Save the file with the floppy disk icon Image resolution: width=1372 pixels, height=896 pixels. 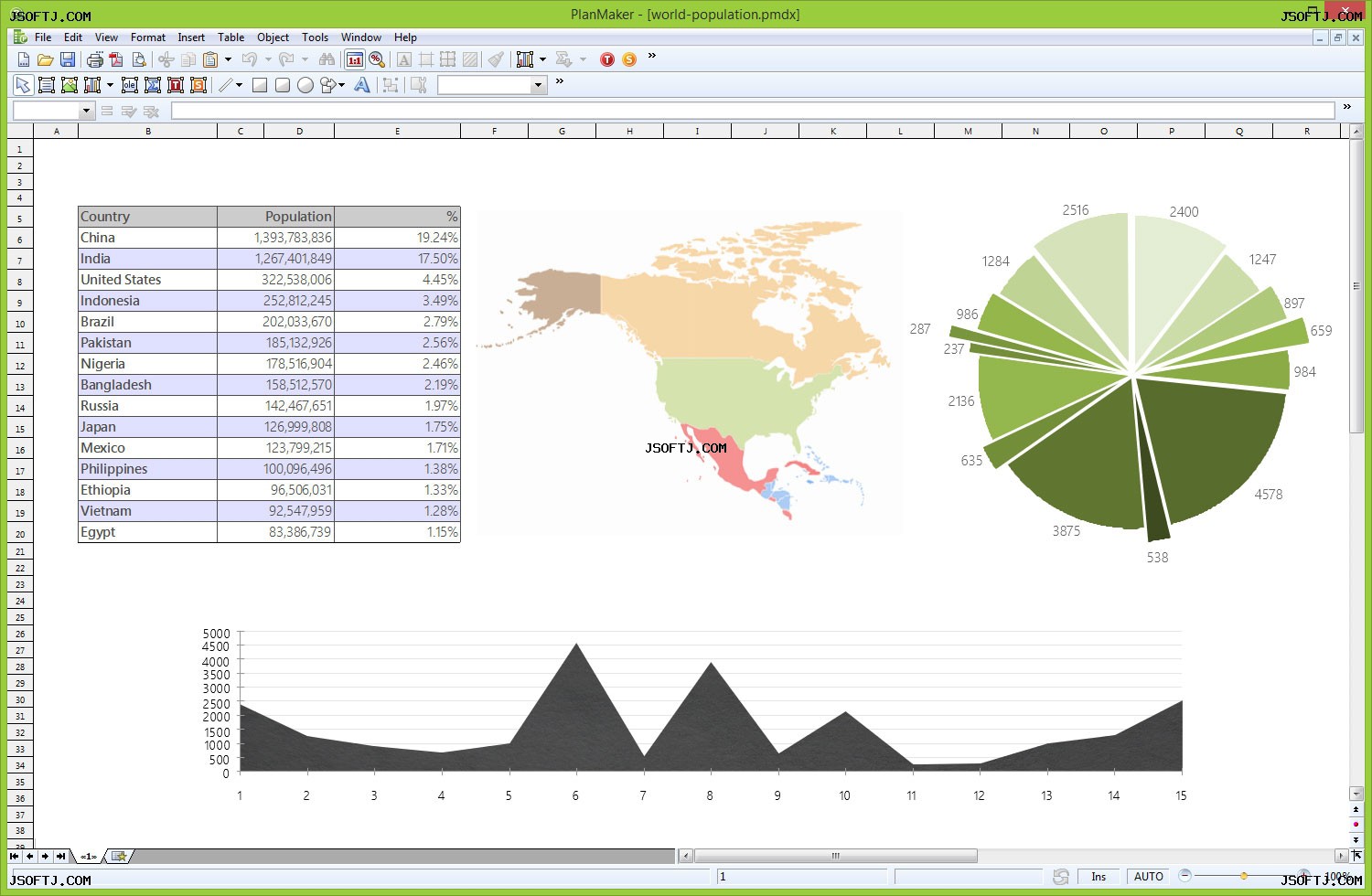68,59
